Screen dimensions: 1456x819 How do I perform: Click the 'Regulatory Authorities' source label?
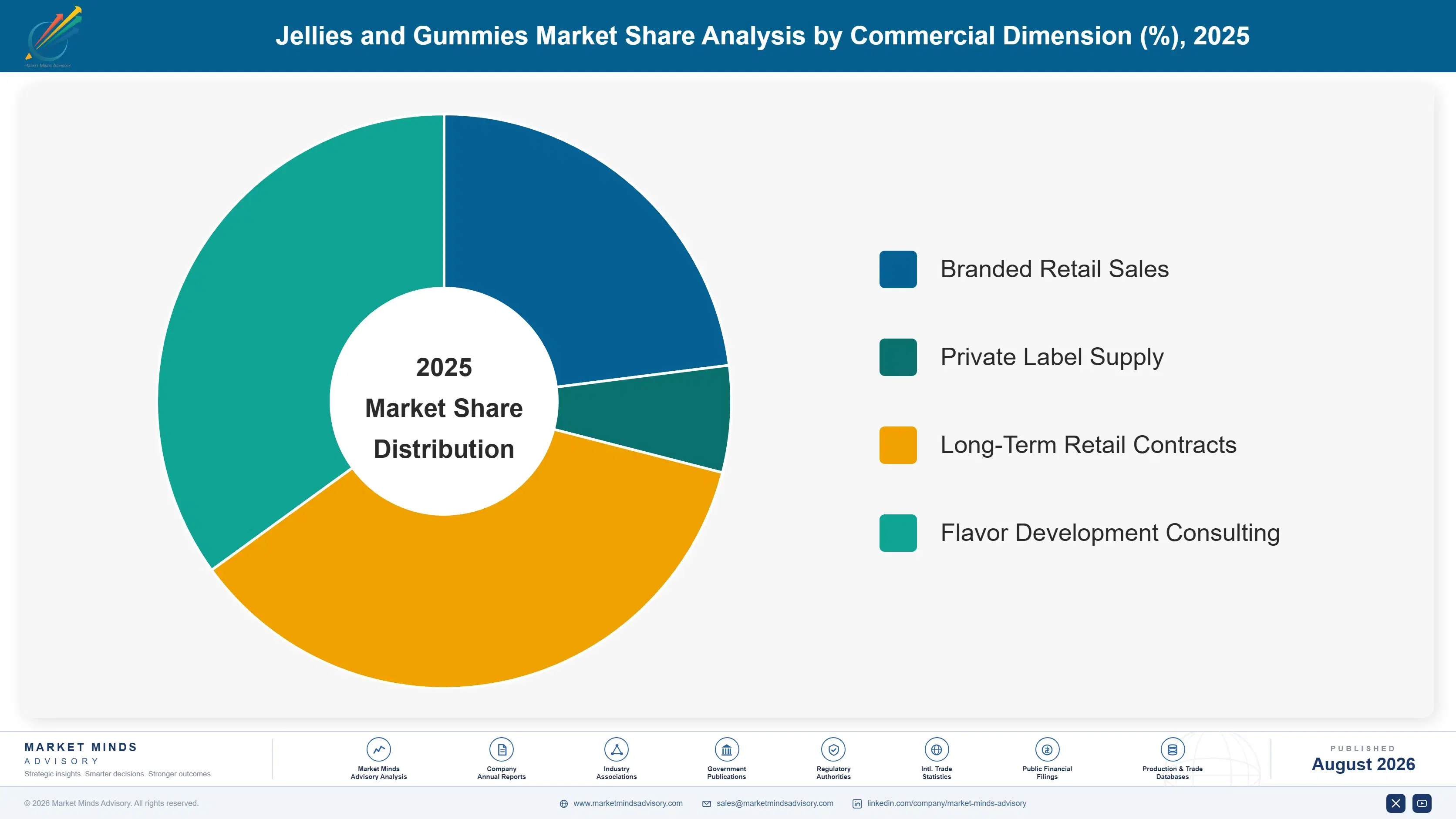(x=833, y=773)
